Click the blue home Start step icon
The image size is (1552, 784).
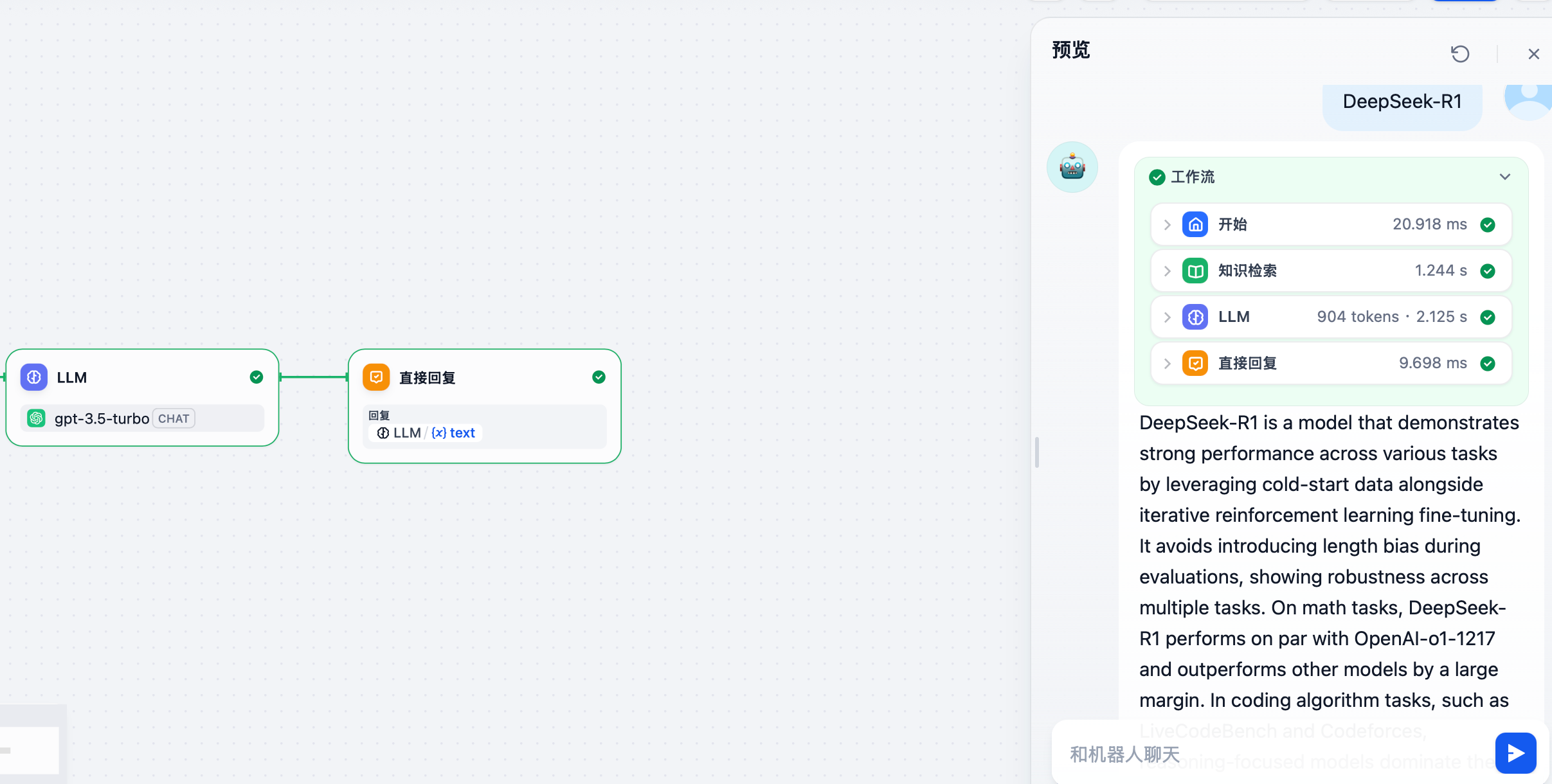pyautogui.click(x=1195, y=224)
